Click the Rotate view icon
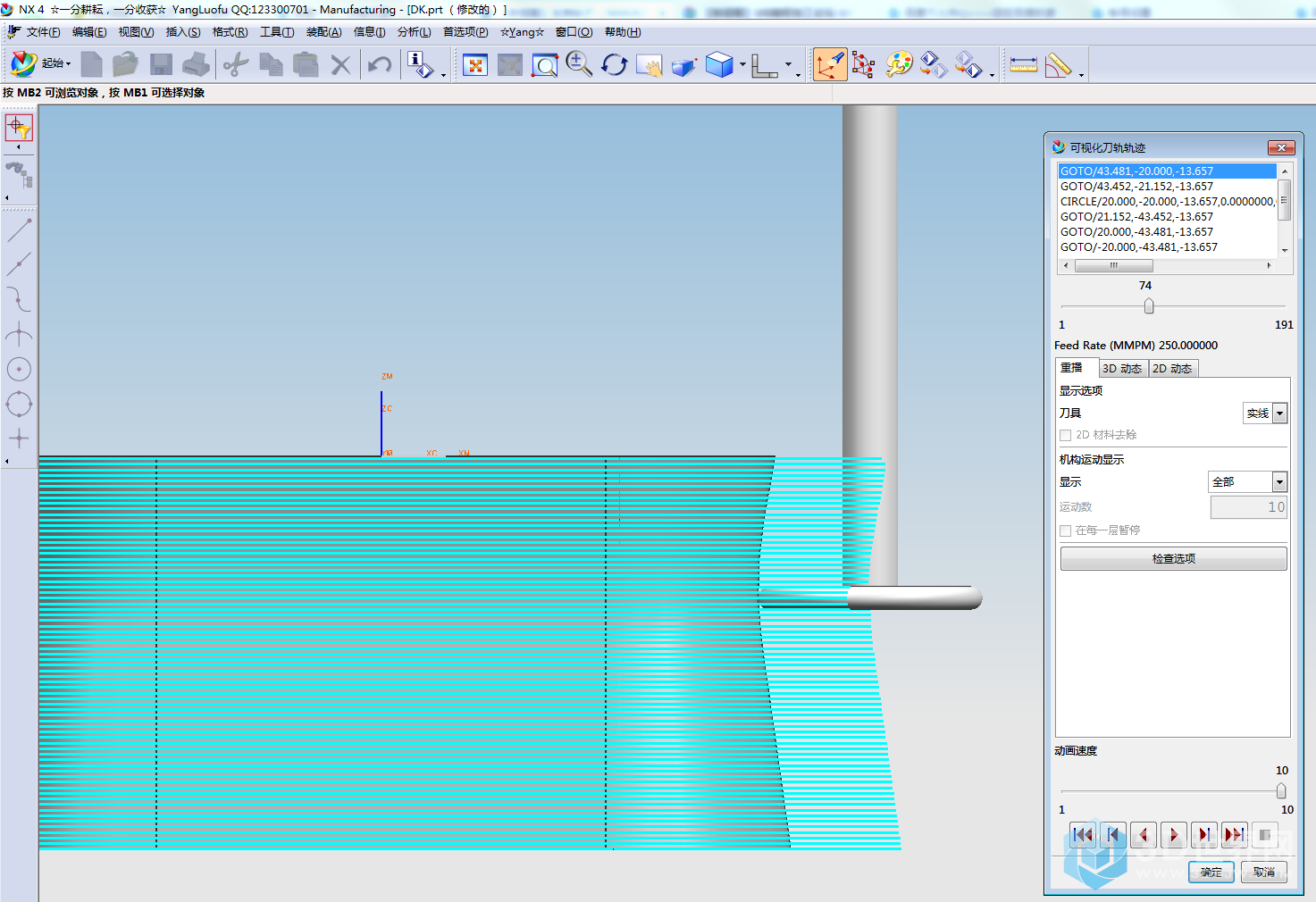 point(614,65)
